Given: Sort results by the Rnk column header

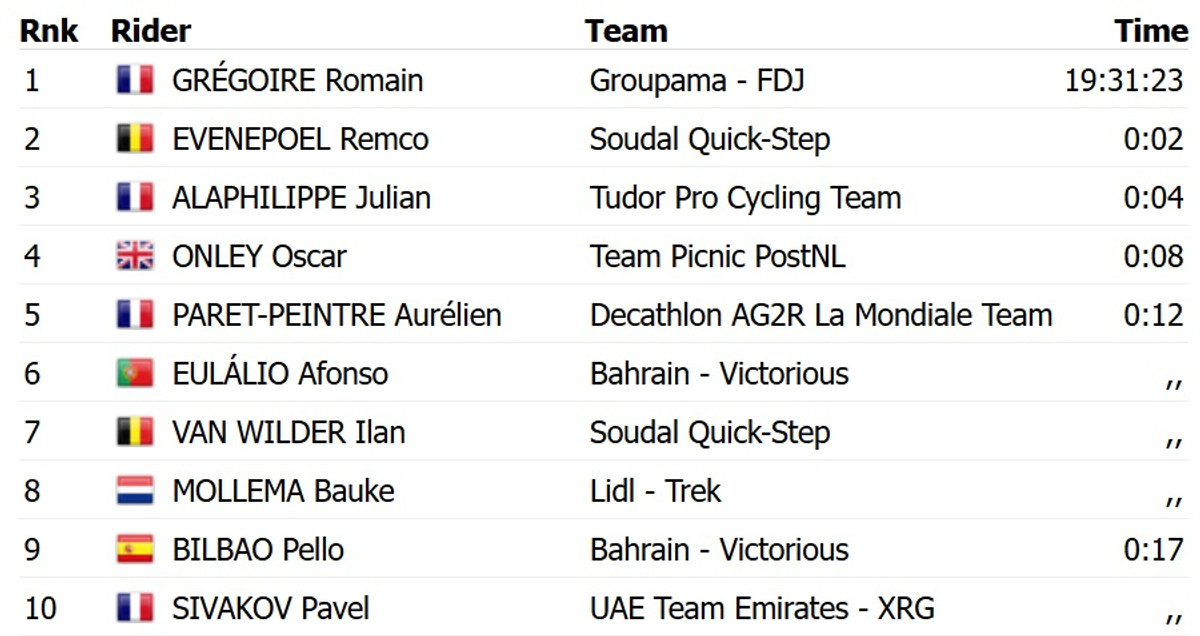Looking at the screenshot, I should 49,31.
